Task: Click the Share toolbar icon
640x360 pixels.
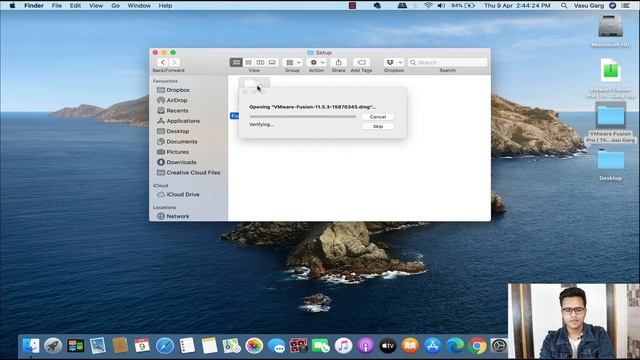Action: pos(338,62)
